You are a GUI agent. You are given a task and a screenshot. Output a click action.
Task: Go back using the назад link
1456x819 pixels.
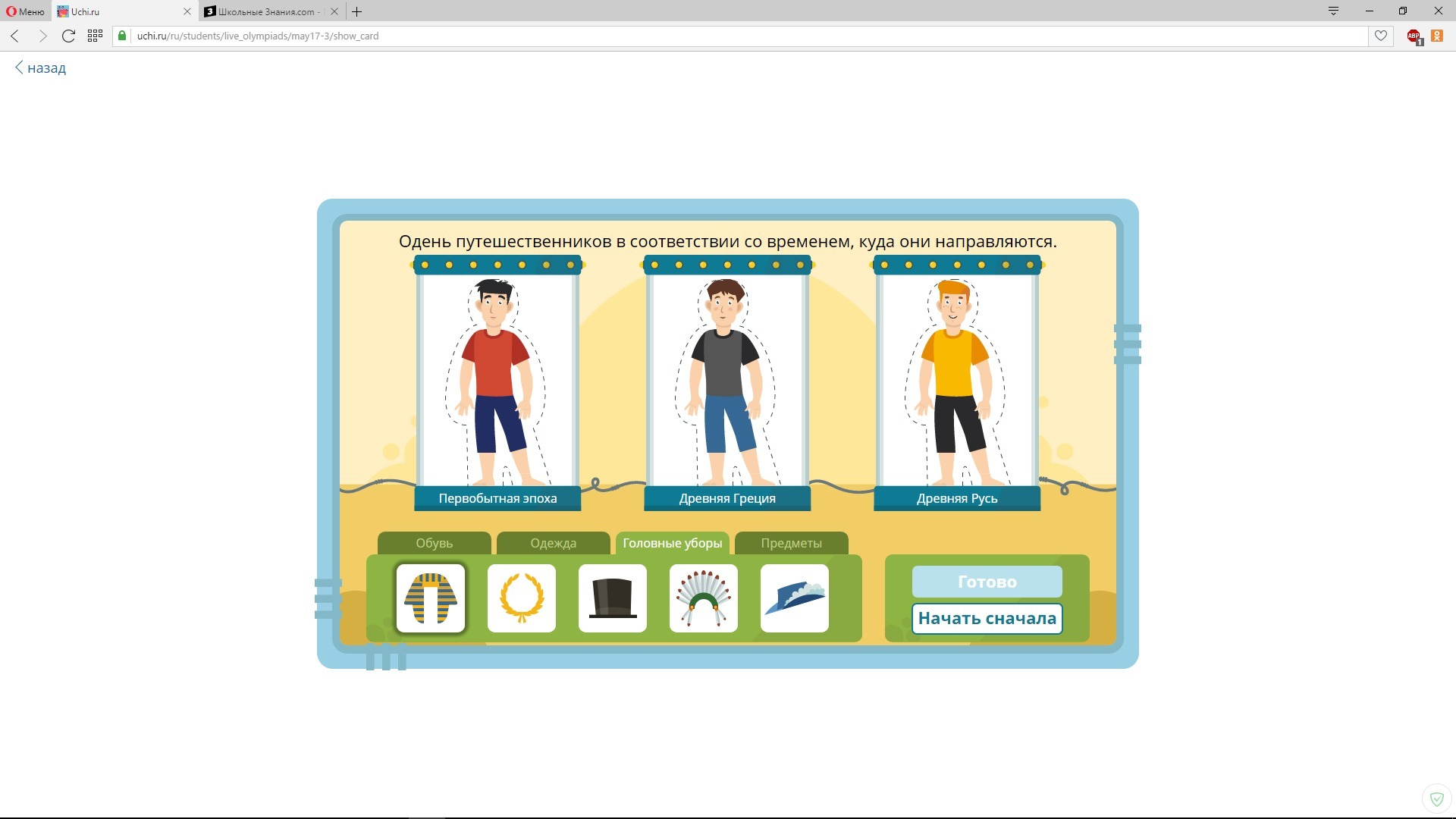[x=41, y=68]
